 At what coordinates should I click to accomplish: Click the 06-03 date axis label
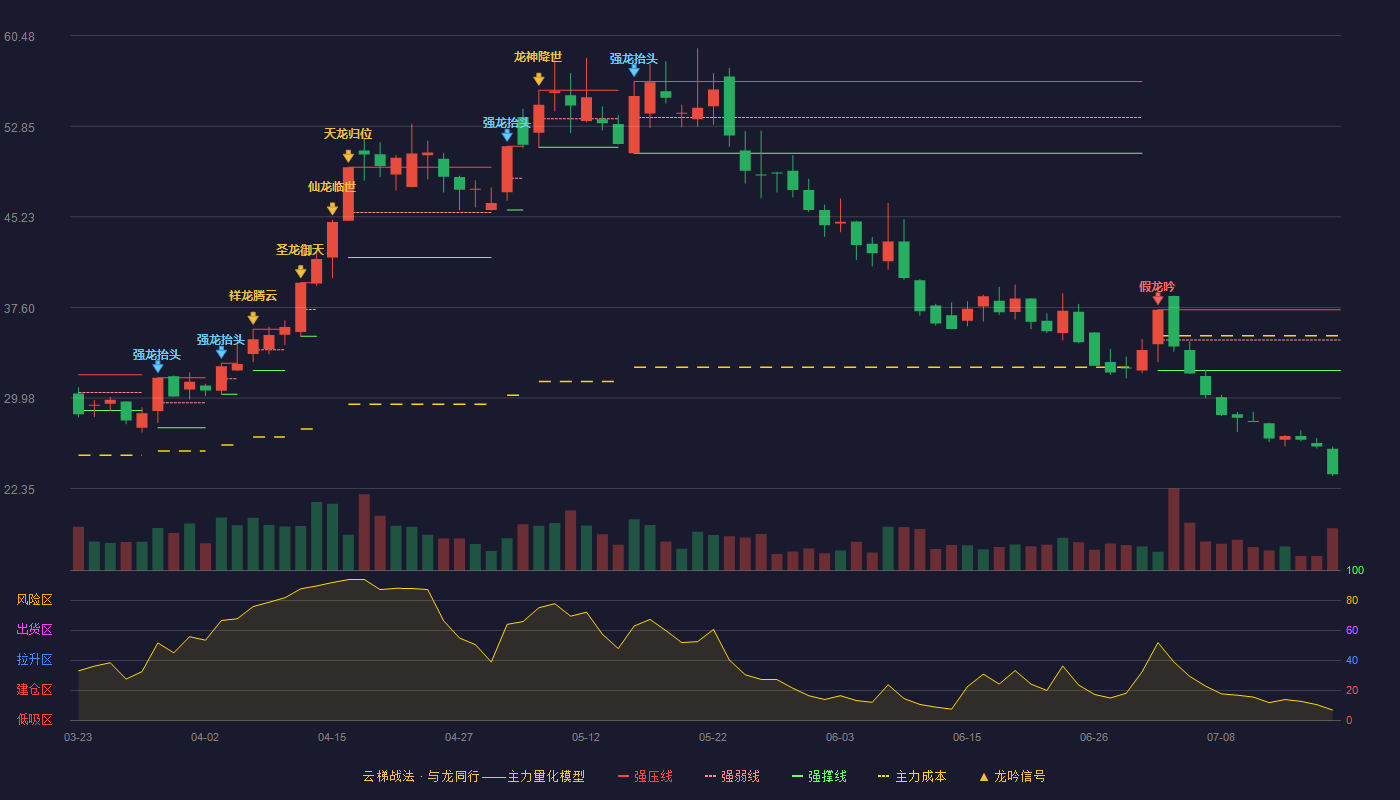click(x=840, y=737)
